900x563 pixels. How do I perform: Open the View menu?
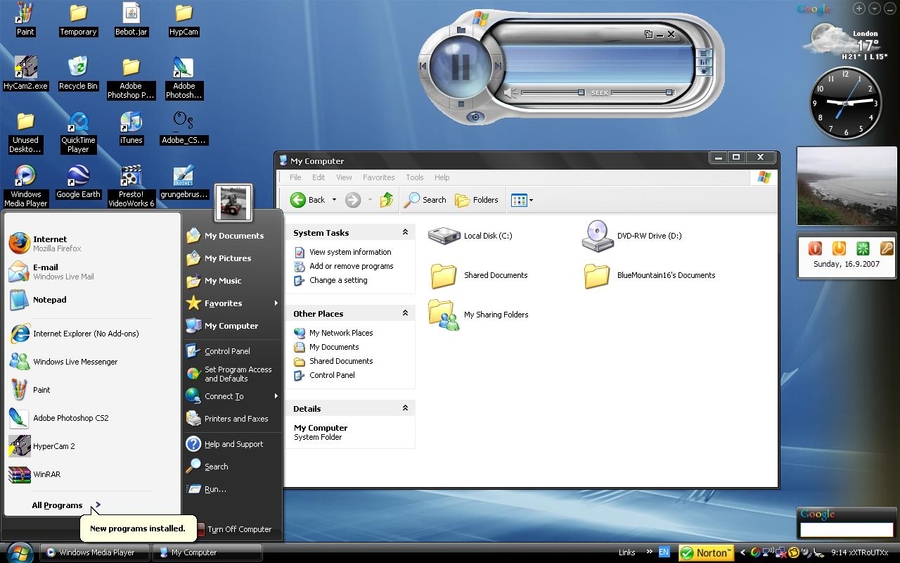344,177
